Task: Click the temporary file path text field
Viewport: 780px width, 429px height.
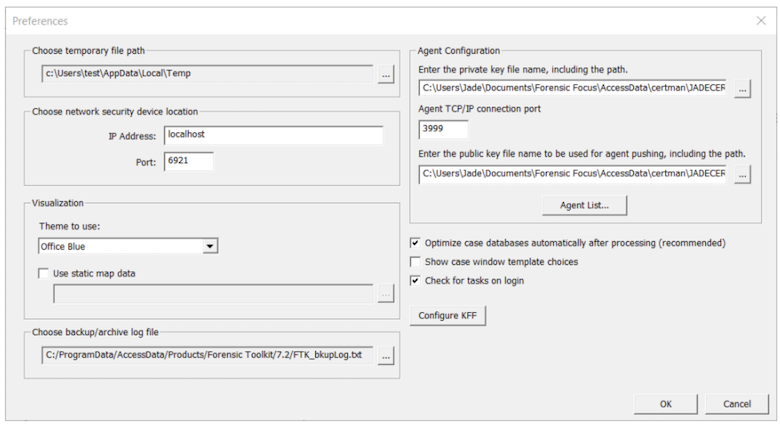Action: point(207,74)
